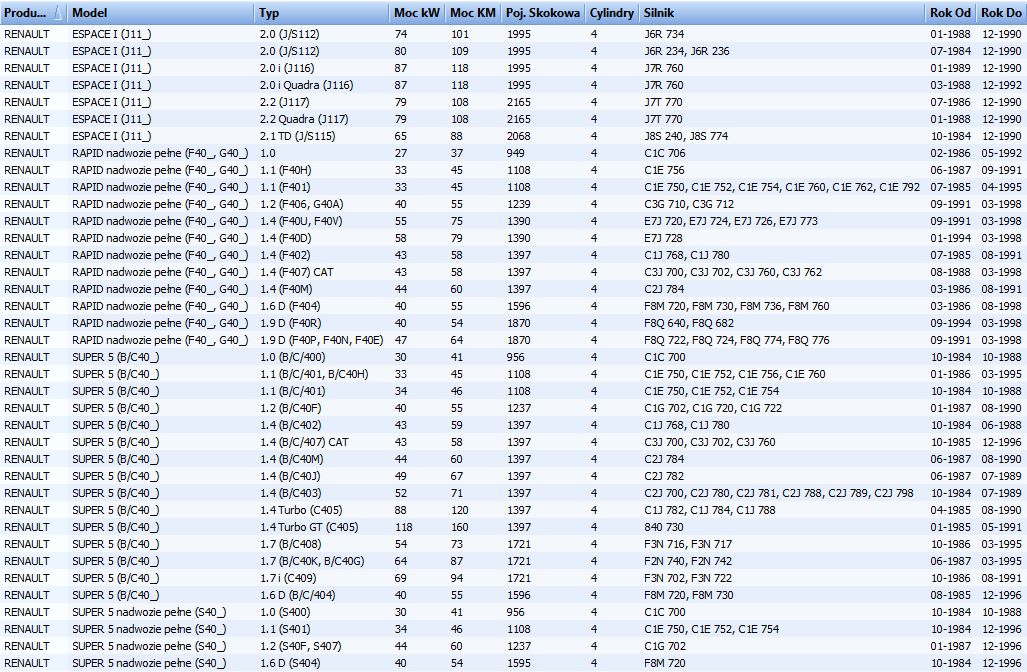Image resolution: width=1027 pixels, height=672 pixels.
Task: Click displacement value 2068
Action: (518, 136)
